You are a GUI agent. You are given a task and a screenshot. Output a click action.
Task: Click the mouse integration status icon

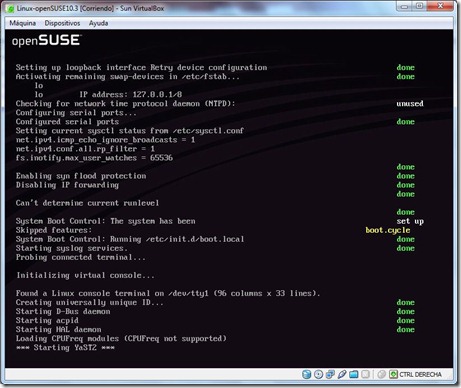pyautogui.click(x=382, y=374)
